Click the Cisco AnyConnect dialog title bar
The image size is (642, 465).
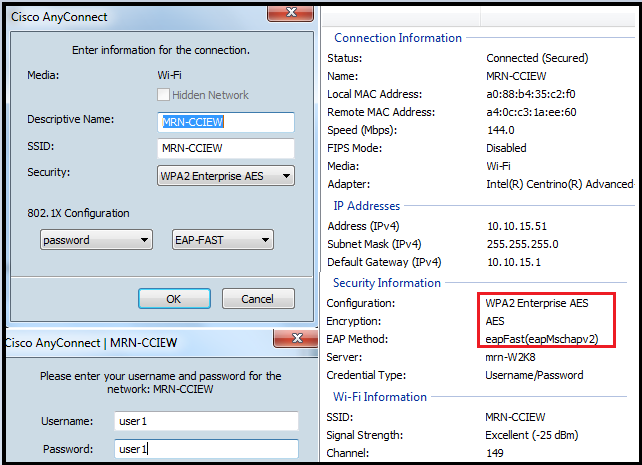click(x=120, y=17)
